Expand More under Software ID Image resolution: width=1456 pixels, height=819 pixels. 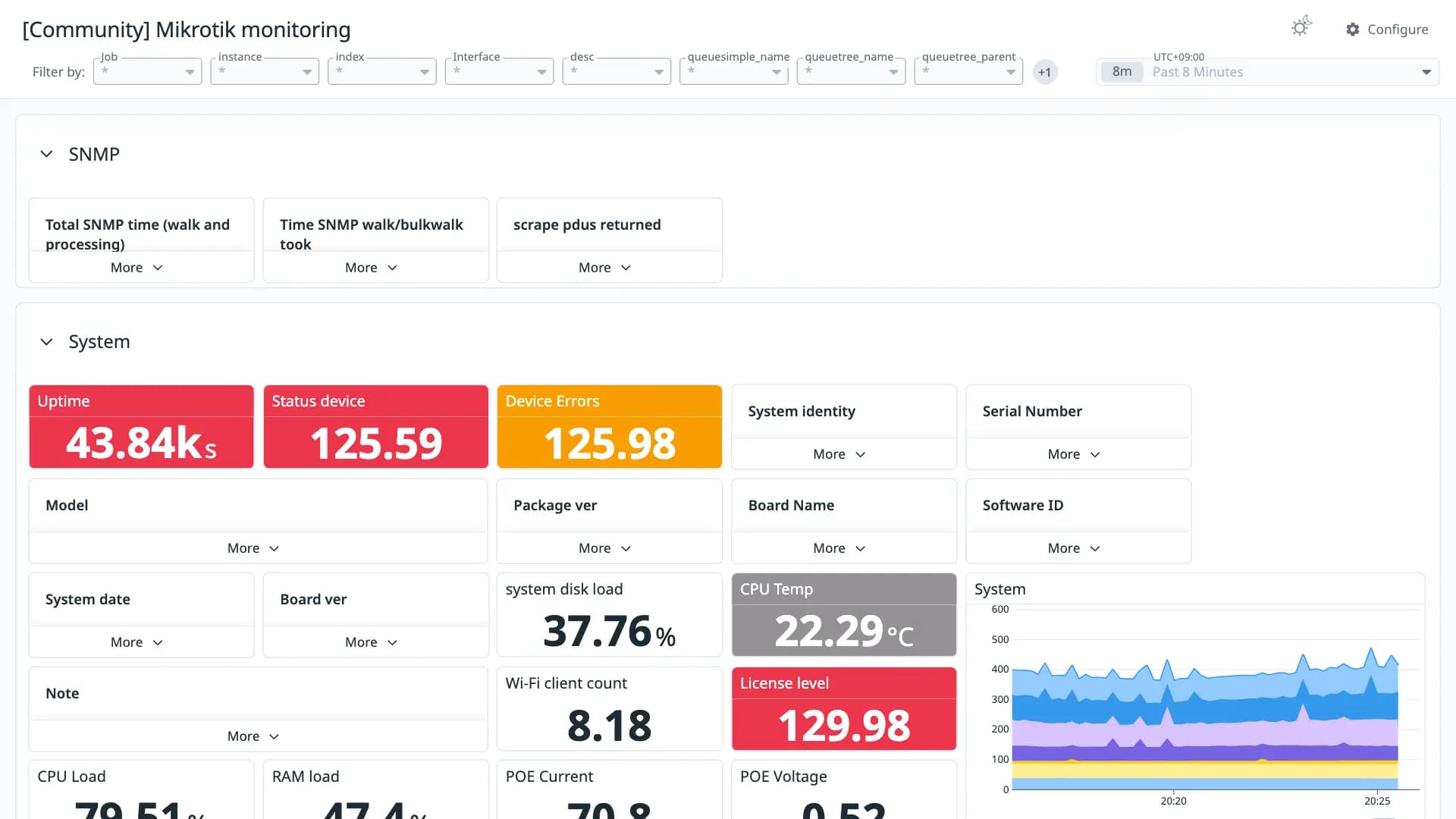(x=1074, y=548)
